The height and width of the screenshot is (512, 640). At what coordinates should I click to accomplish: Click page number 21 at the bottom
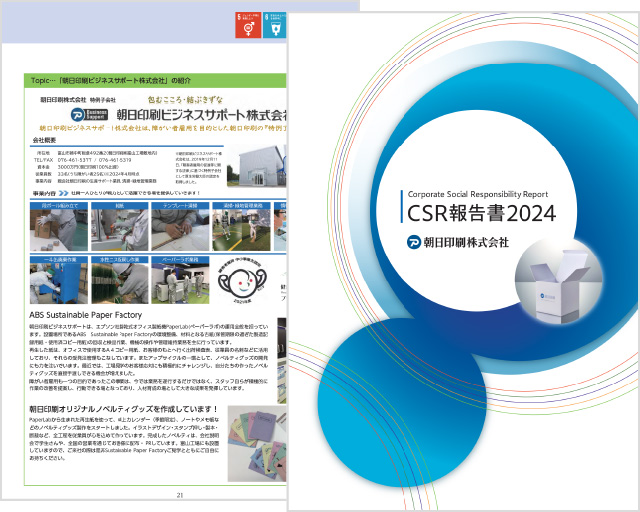coord(180,495)
